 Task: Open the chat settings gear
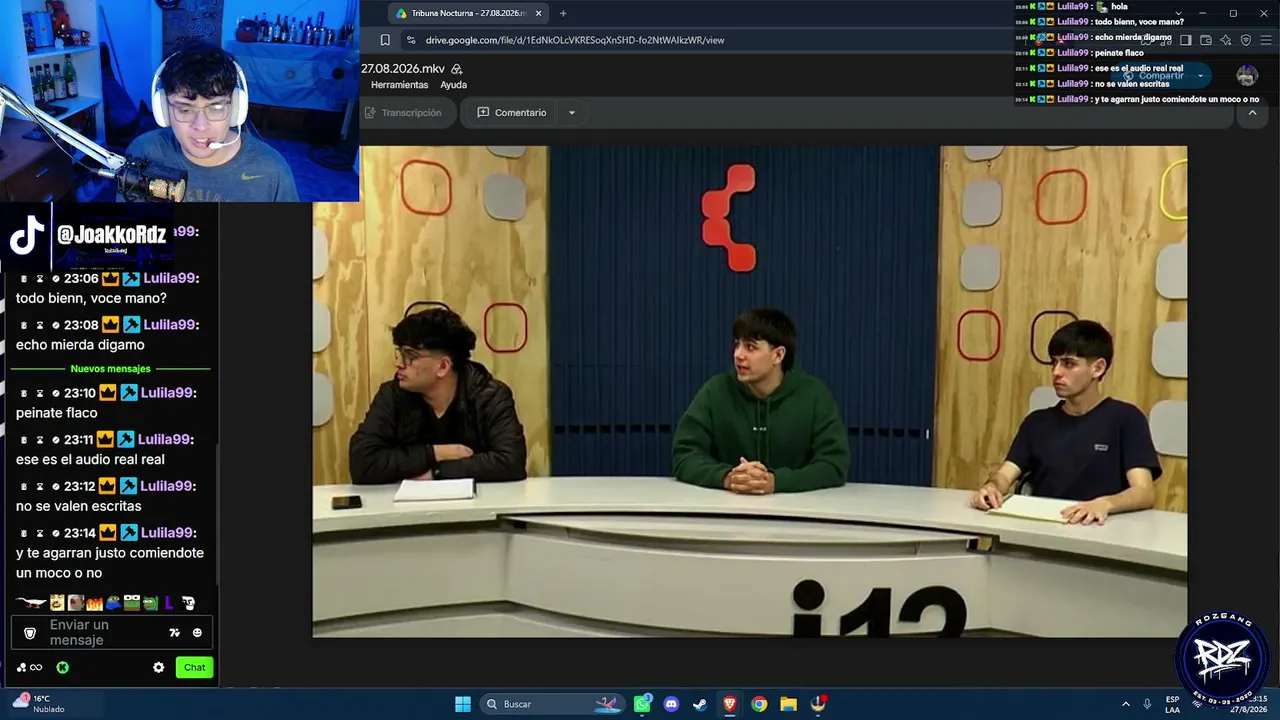pyautogui.click(x=158, y=667)
